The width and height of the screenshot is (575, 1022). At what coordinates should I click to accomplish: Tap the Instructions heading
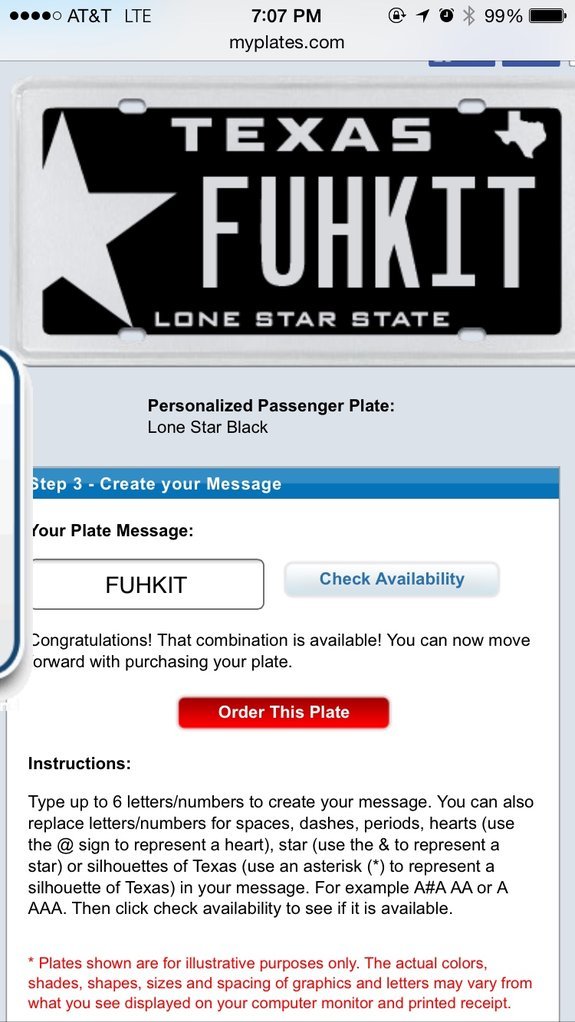[x=80, y=763]
